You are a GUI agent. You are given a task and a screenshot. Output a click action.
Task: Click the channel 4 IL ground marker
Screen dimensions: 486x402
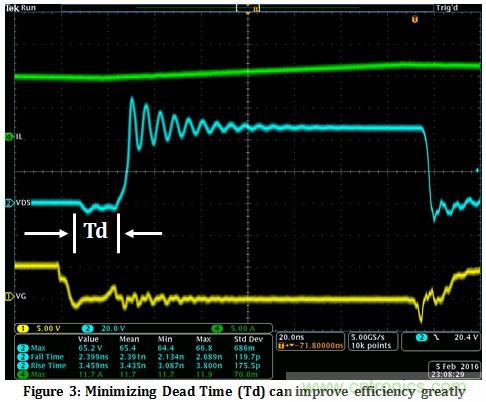tap(9, 137)
